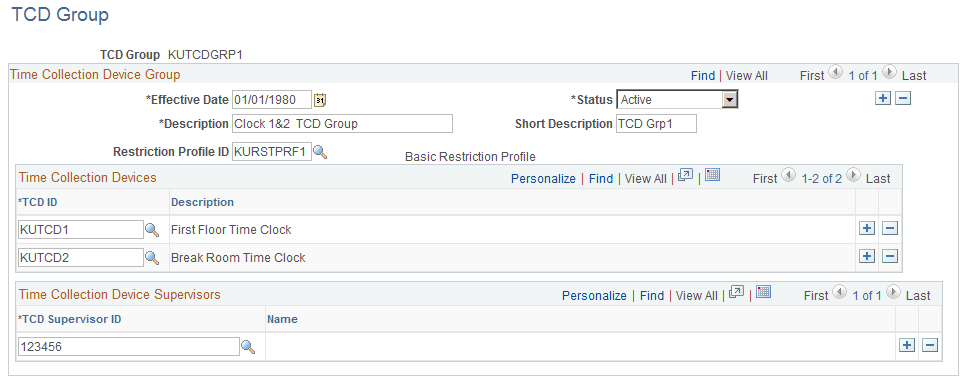The height and width of the screenshot is (379, 966).
Task: Show next rows in Time Collection Devices
Action: click(x=853, y=176)
